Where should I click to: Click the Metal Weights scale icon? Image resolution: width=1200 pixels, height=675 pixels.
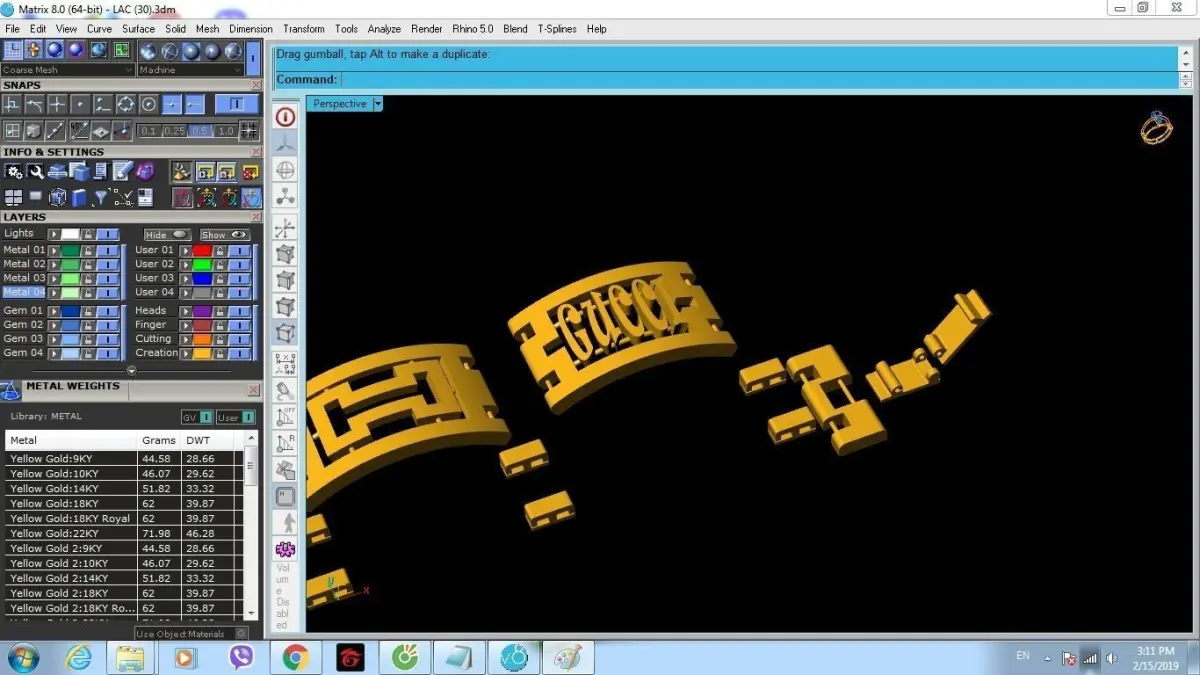tap(10, 391)
